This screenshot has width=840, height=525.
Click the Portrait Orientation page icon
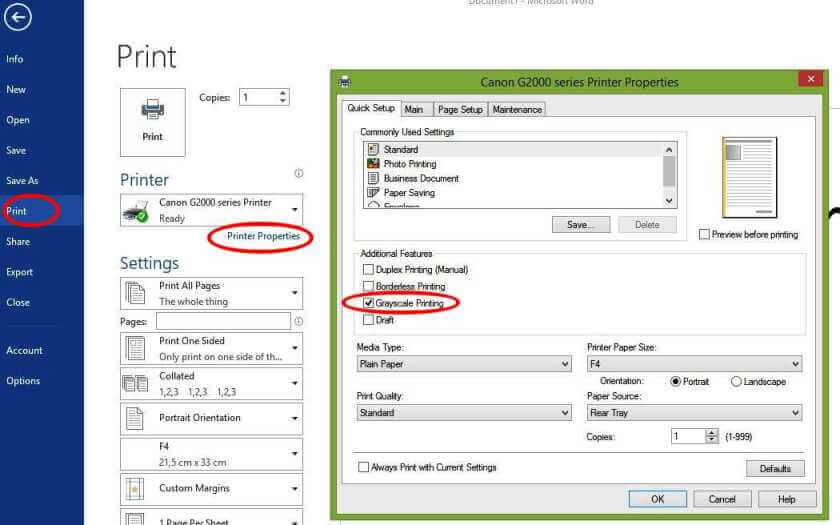(x=135, y=418)
